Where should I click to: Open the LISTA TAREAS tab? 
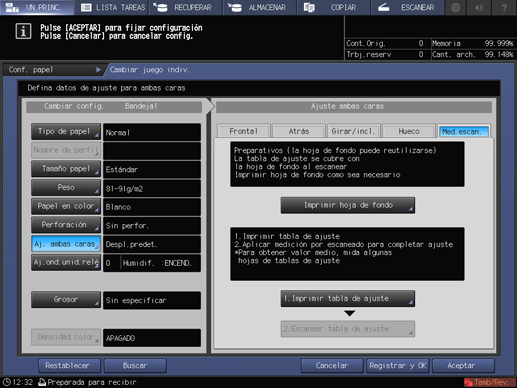click(113, 7)
